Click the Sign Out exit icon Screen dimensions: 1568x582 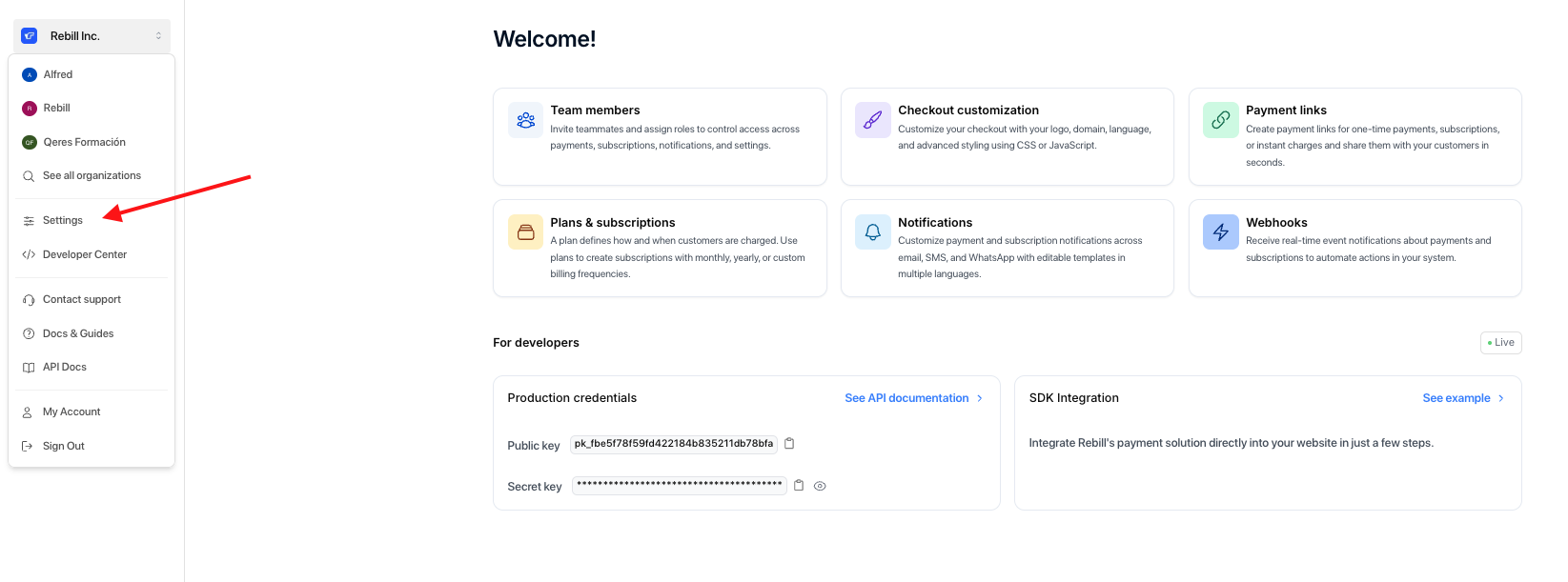[x=28, y=446]
